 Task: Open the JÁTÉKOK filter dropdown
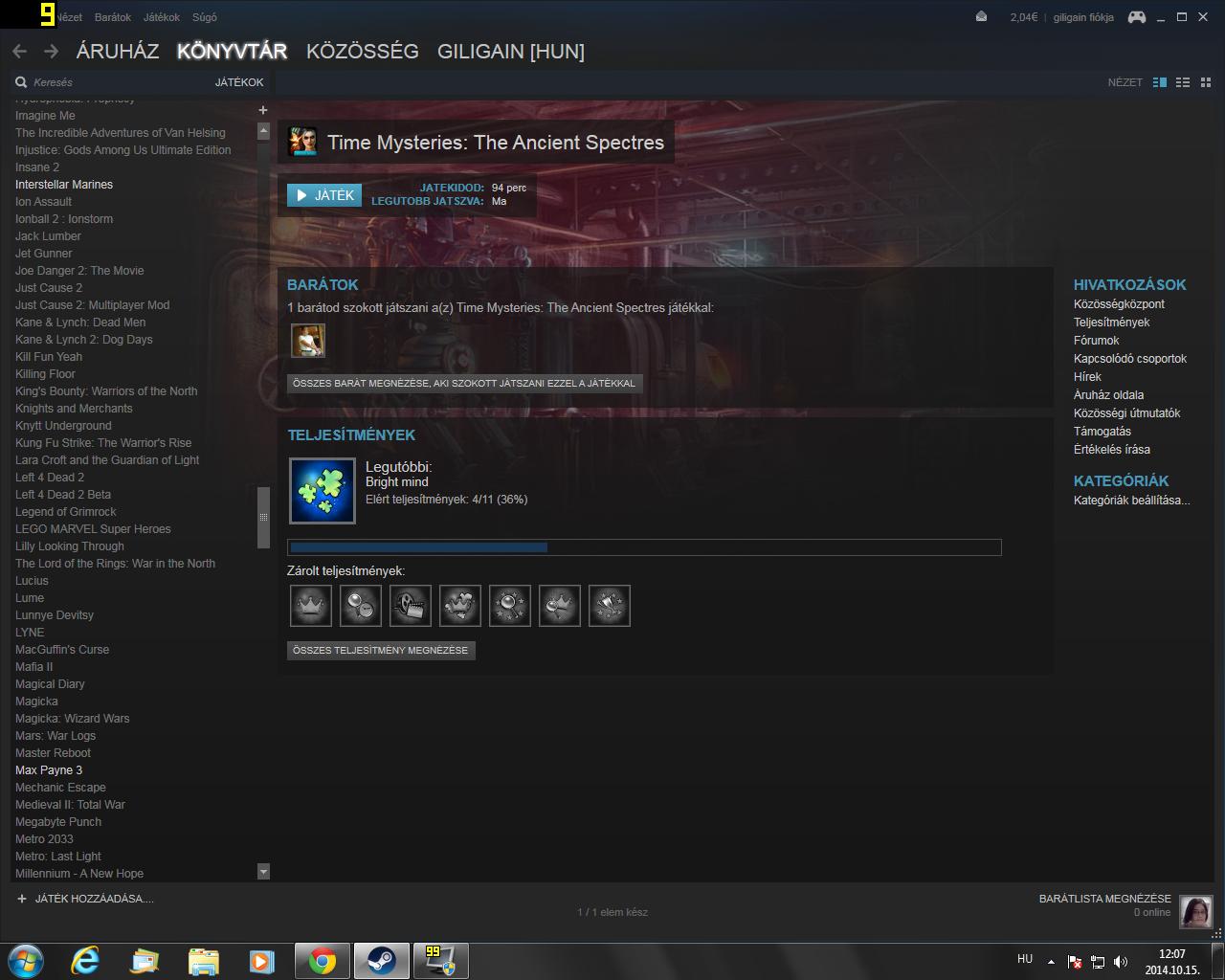pyautogui.click(x=239, y=82)
